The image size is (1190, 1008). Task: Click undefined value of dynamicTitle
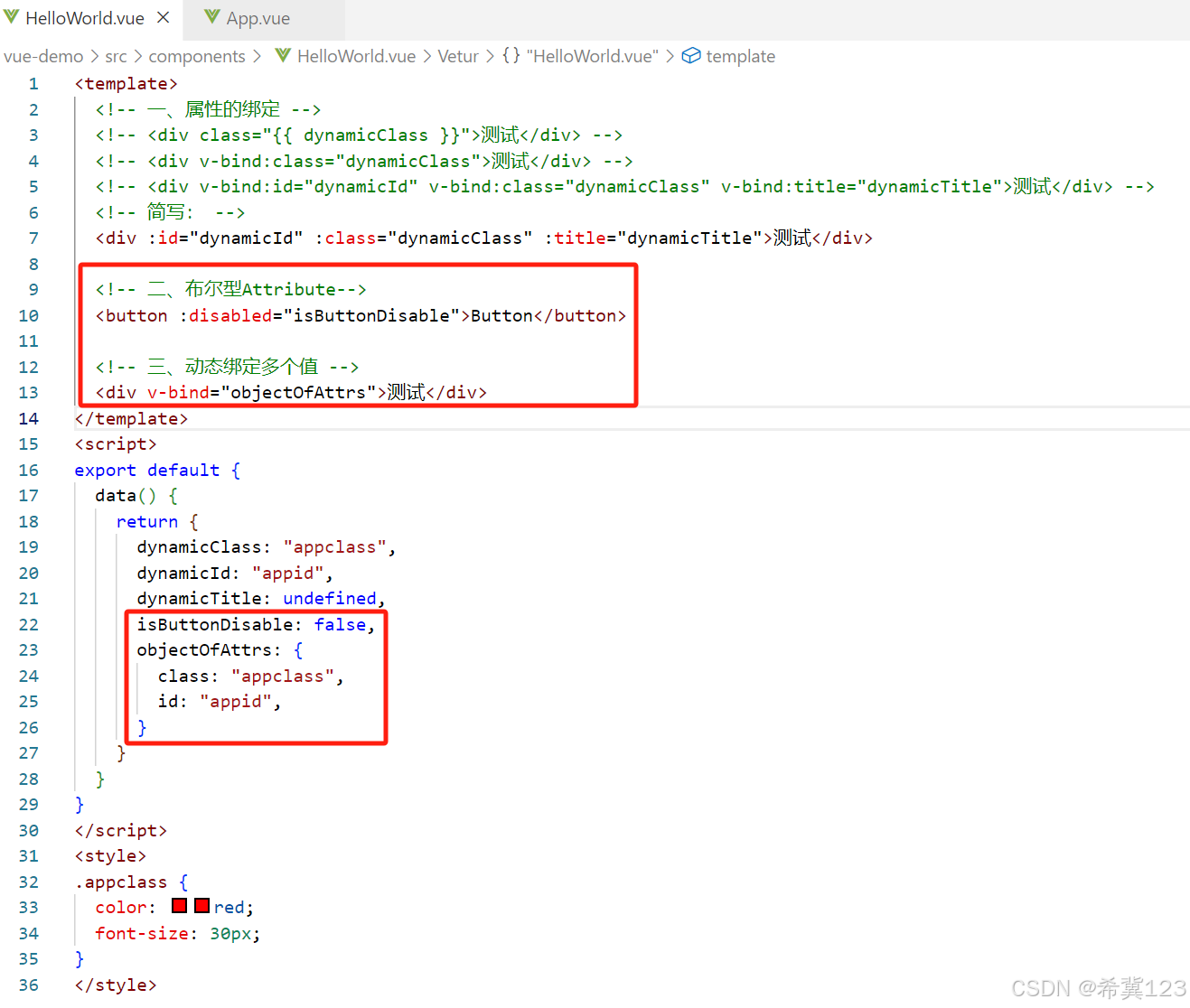(x=330, y=598)
